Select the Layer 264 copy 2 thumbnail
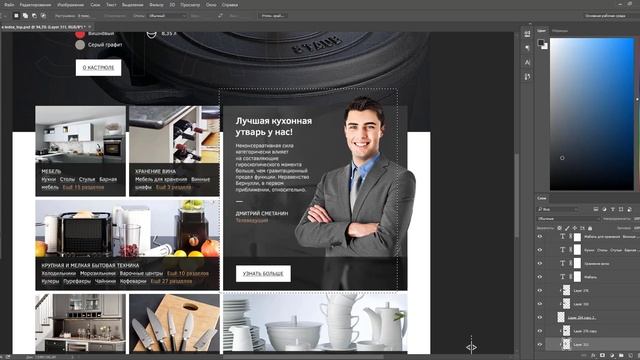 (561, 317)
